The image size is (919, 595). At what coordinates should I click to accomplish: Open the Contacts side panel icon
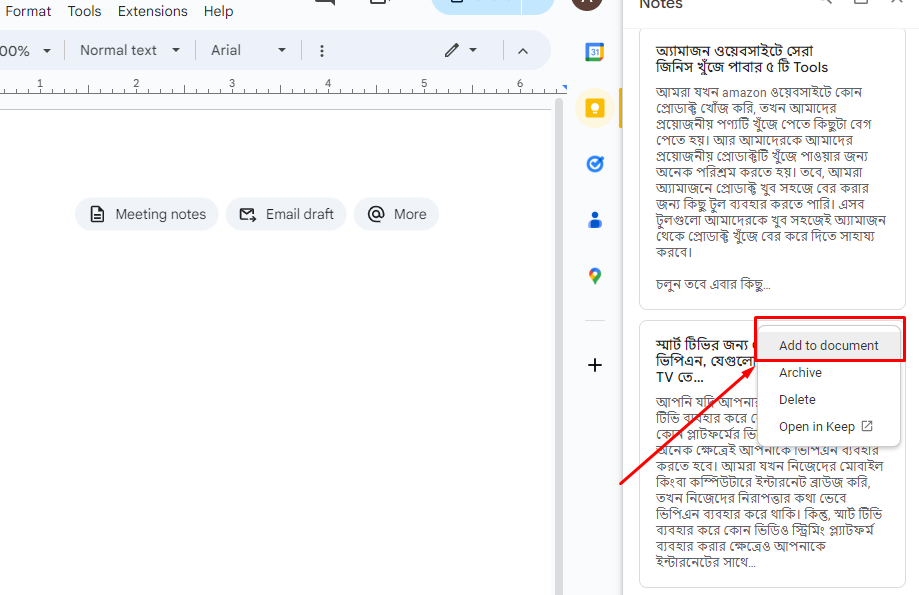(594, 220)
